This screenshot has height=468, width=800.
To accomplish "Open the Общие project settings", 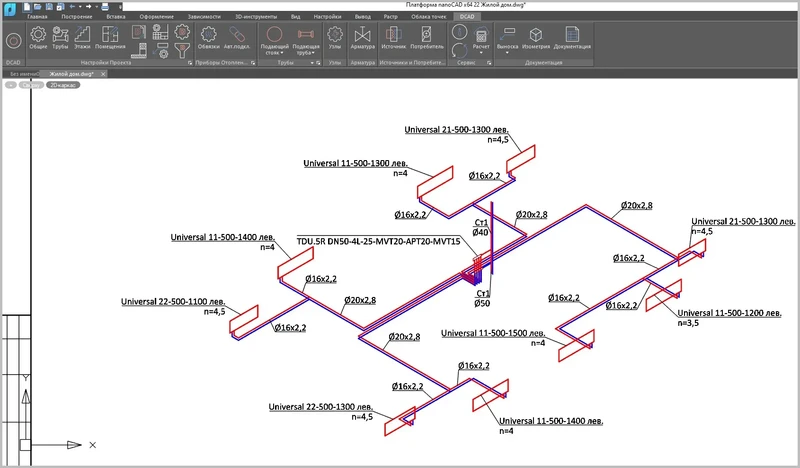I will pyautogui.click(x=39, y=38).
